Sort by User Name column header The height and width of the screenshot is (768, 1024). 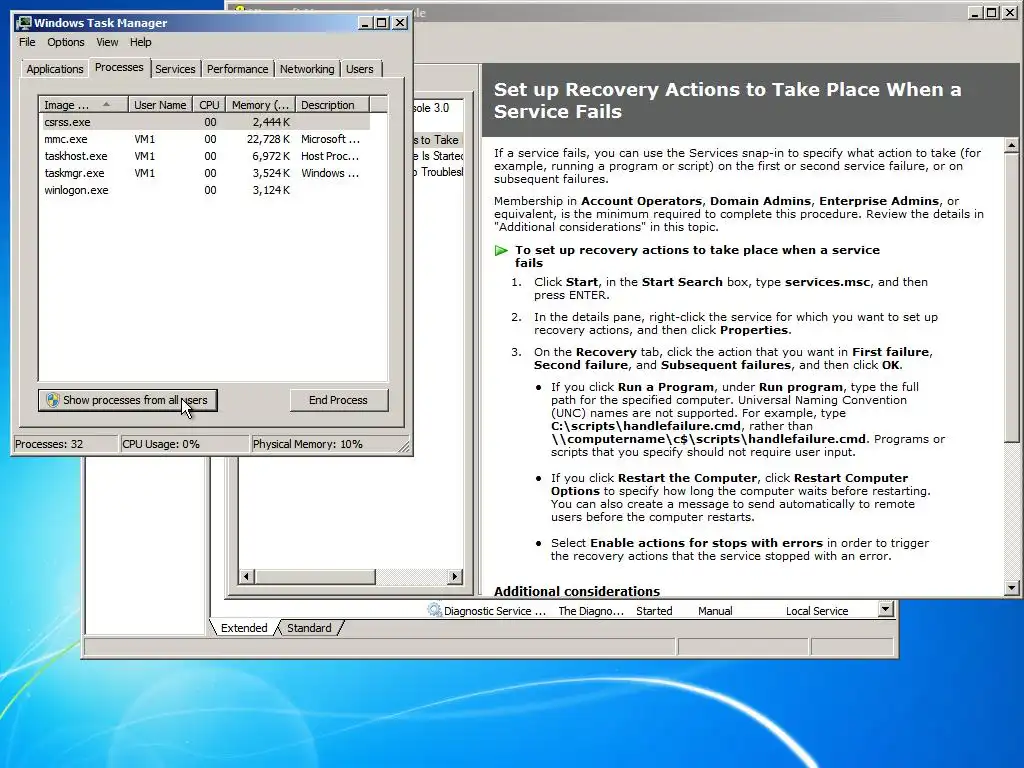[160, 105]
